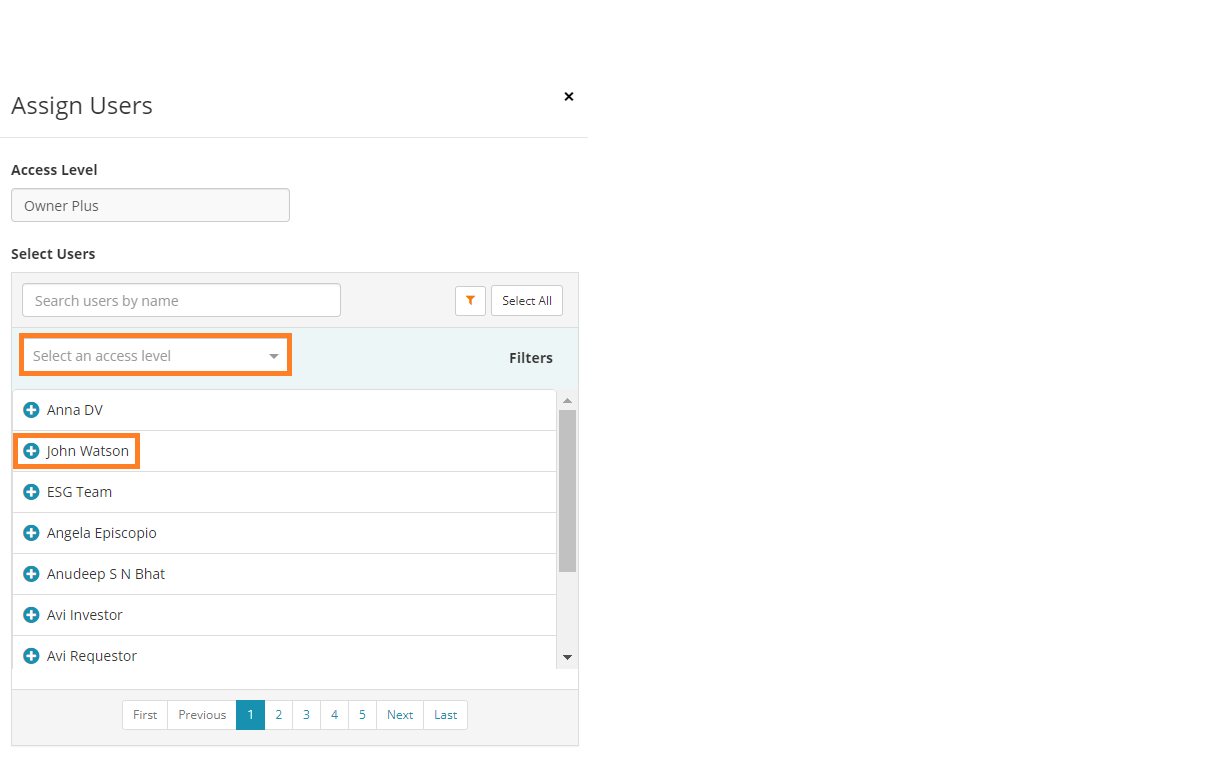Click the First page button
Image resolution: width=1208 pixels, height=782 pixels.
(145, 715)
